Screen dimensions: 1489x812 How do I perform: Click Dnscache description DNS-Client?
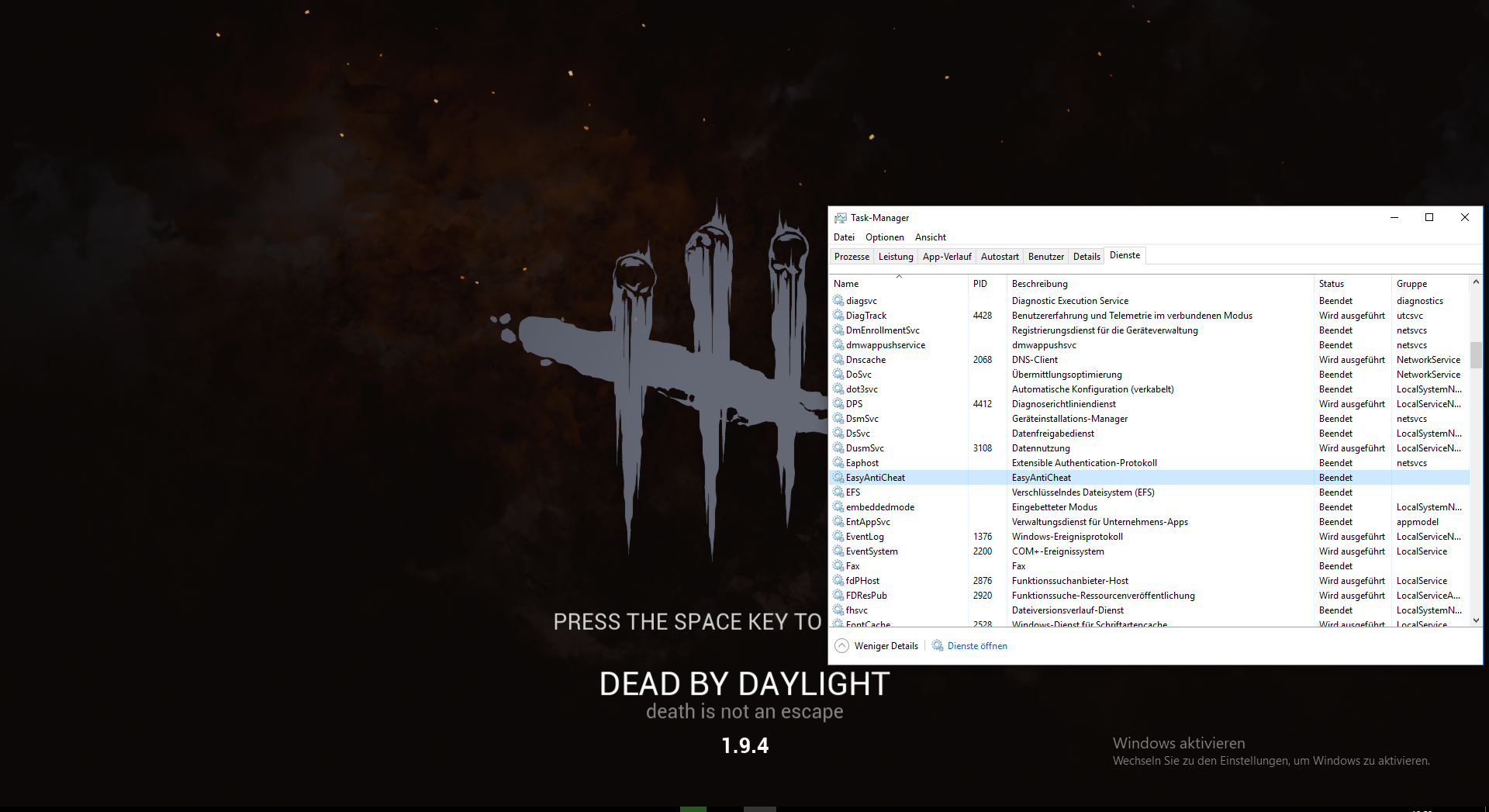click(1035, 360)
